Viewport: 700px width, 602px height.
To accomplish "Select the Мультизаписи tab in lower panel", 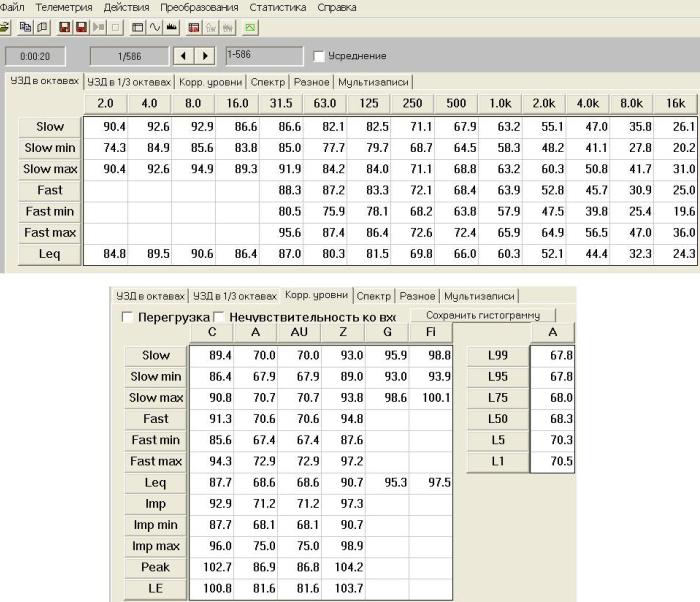I will 479,296.
